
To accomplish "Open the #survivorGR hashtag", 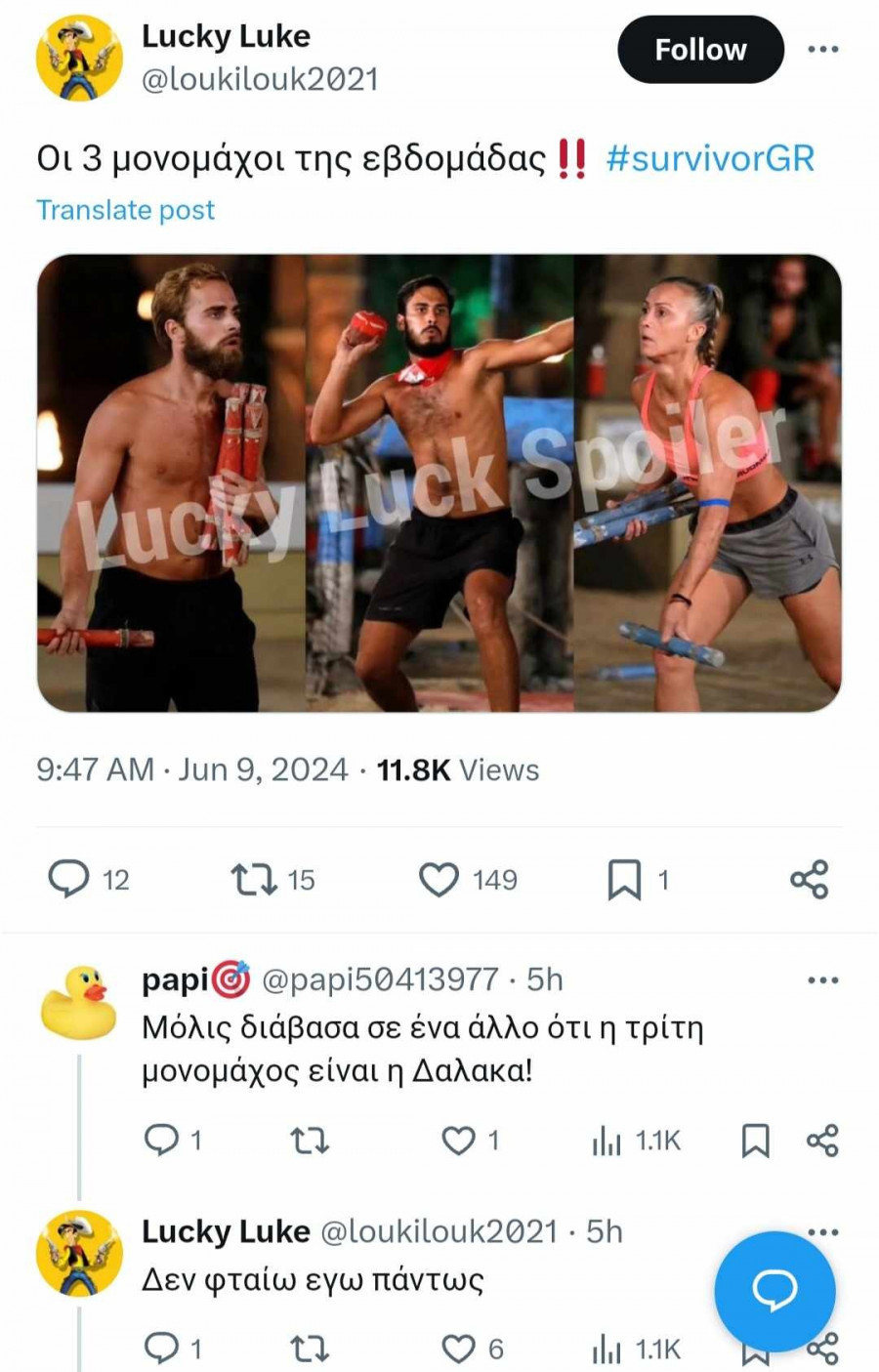I will (710, 158).
